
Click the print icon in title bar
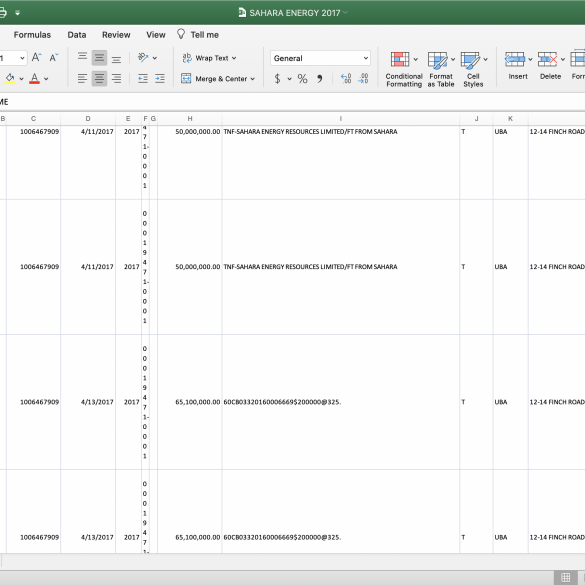pos(2,13)
